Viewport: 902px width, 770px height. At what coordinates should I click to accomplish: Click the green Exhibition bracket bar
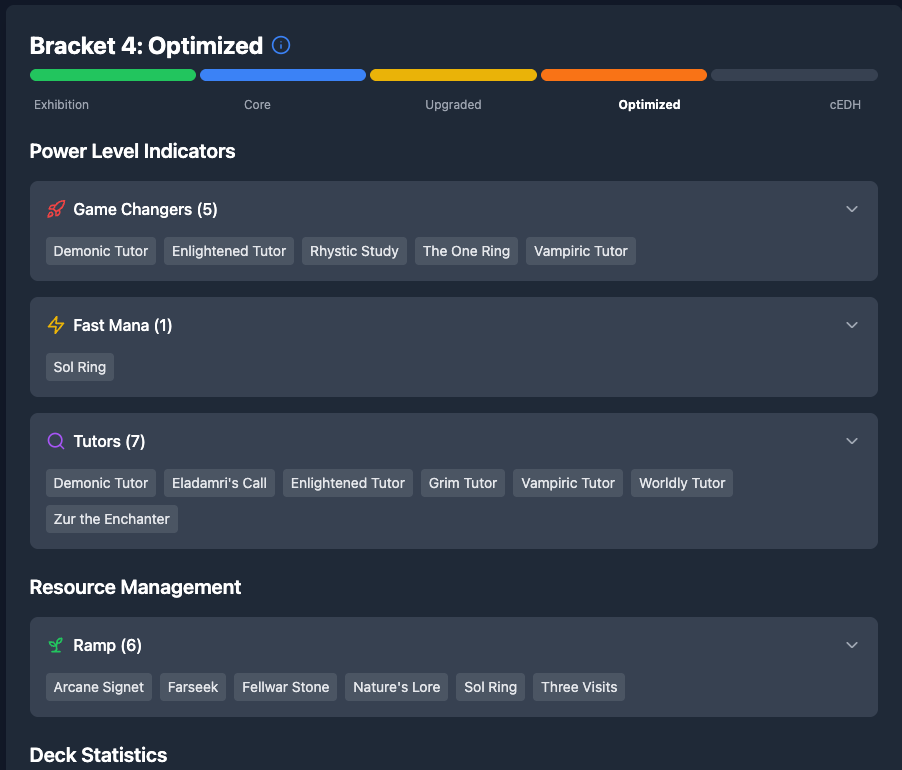(113, 75)
